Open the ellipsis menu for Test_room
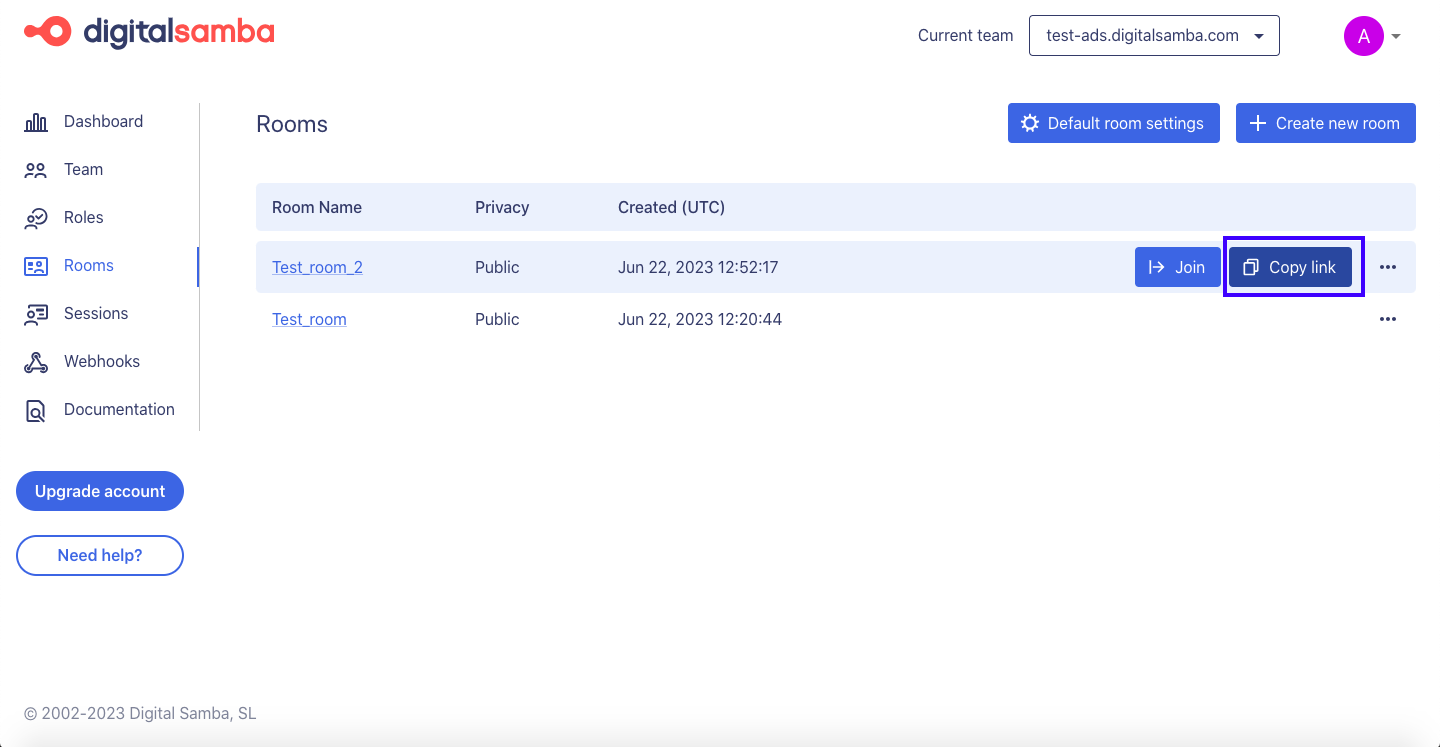 coord(1388,319)
